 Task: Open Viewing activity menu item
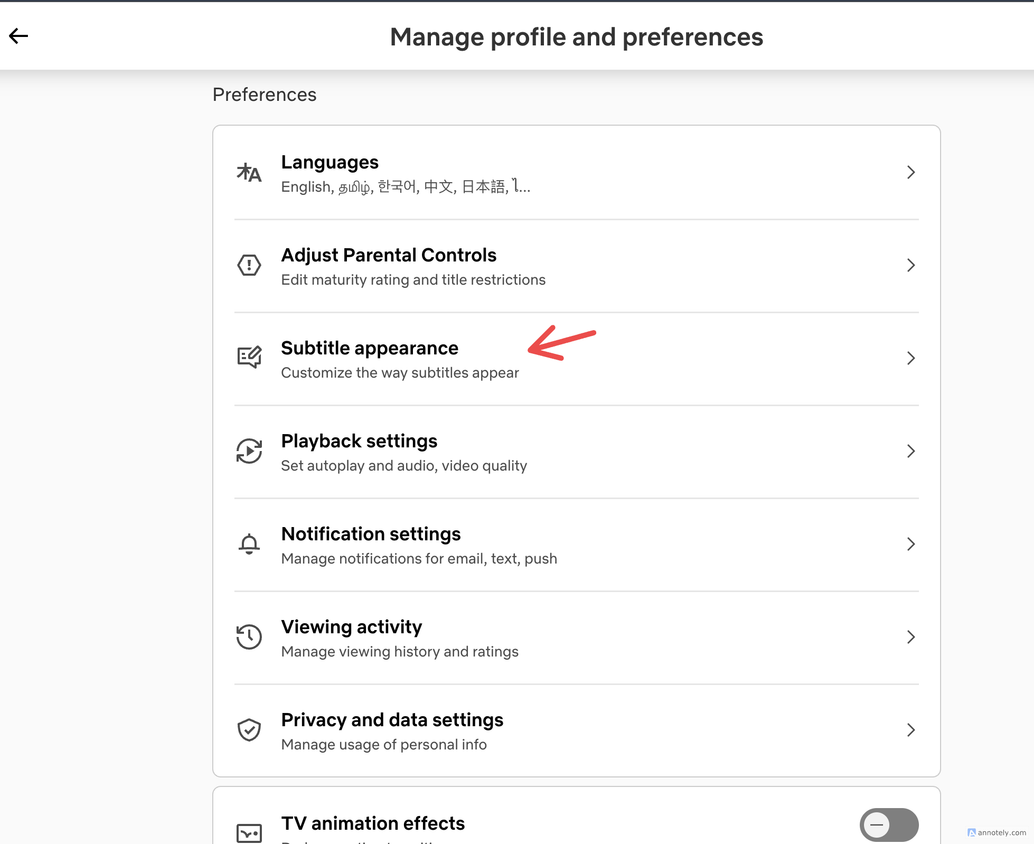pos(576,638)
